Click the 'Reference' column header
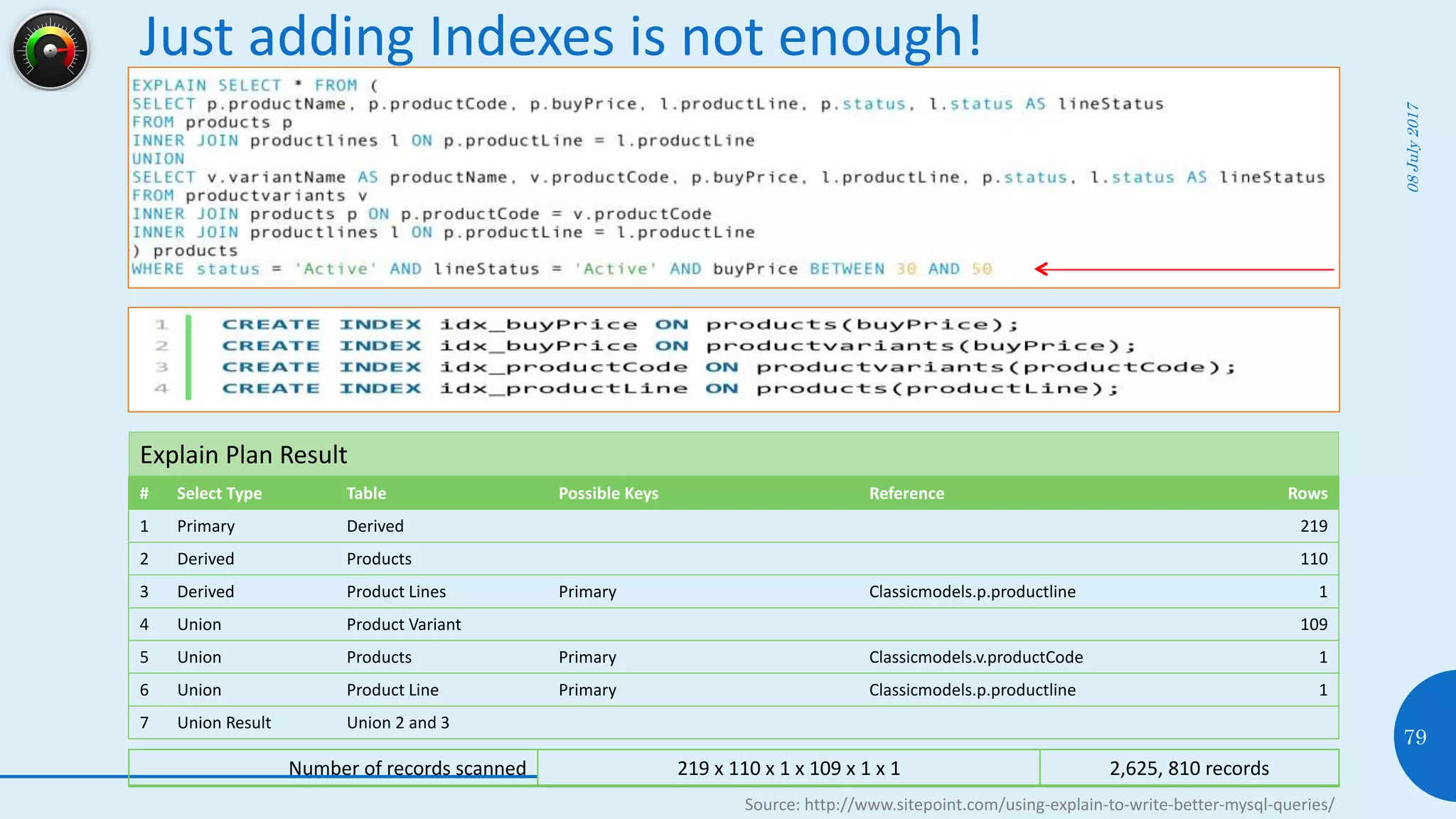Screen dimensions: 1456x819 point(906,493)
